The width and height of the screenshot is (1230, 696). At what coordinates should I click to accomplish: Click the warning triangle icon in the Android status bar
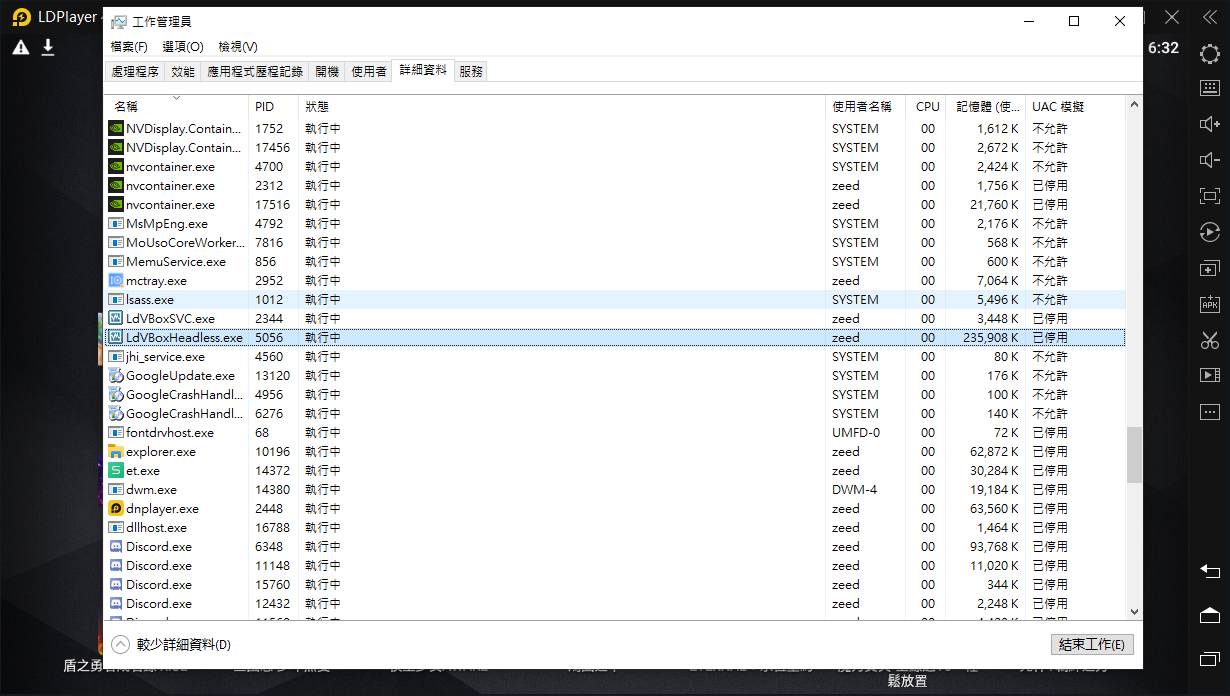tap(21, 47)
